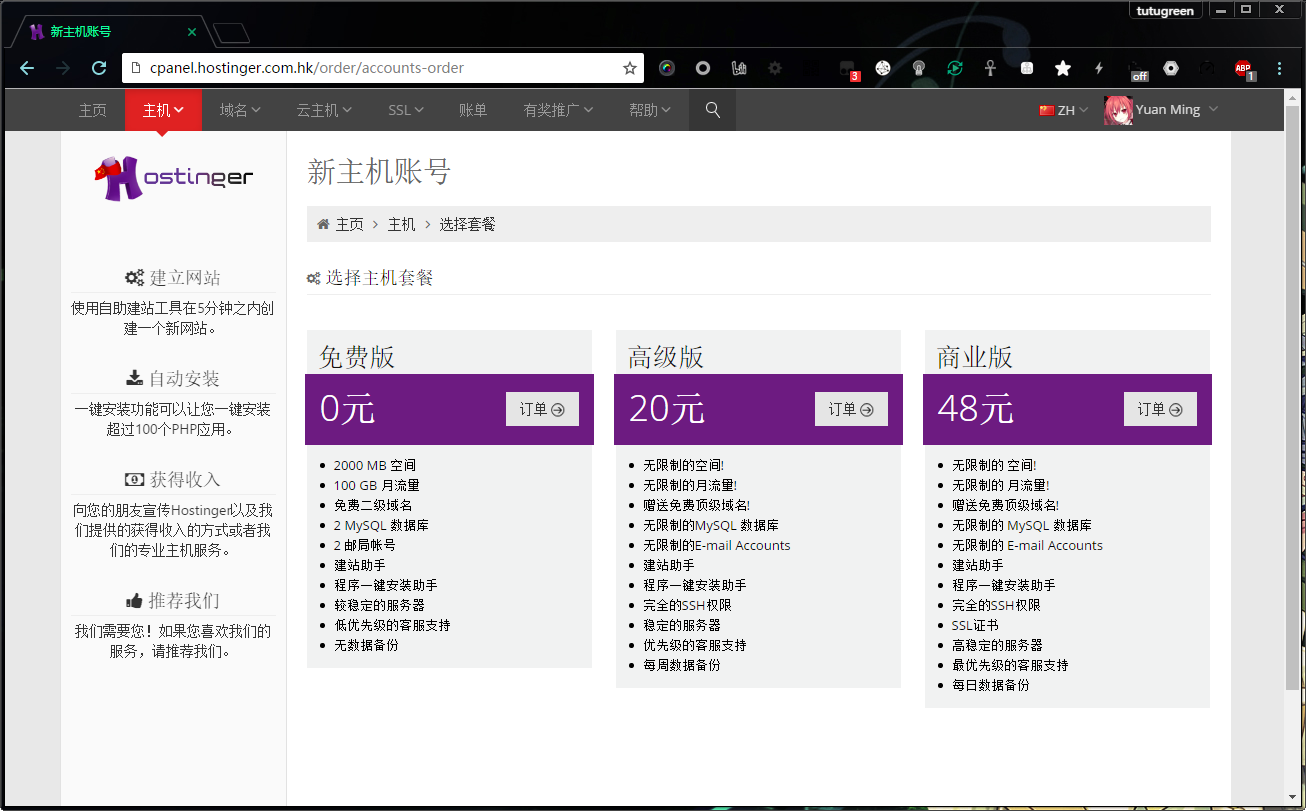Open the green refresh-play extension icon

pyautogui.click(x=955, y=68)
